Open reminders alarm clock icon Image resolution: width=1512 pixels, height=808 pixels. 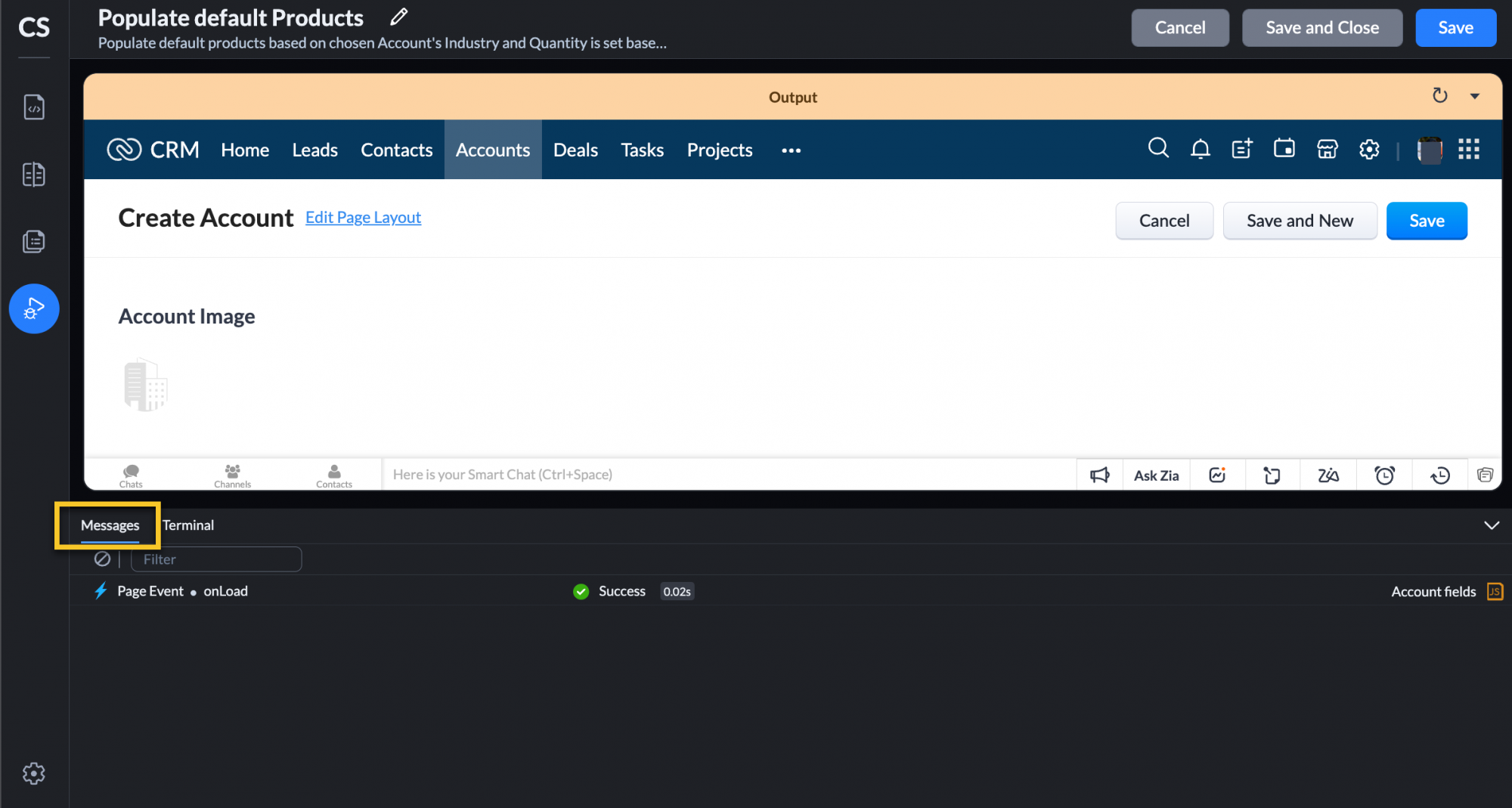pyautogui.click(x=1384, y=475)
